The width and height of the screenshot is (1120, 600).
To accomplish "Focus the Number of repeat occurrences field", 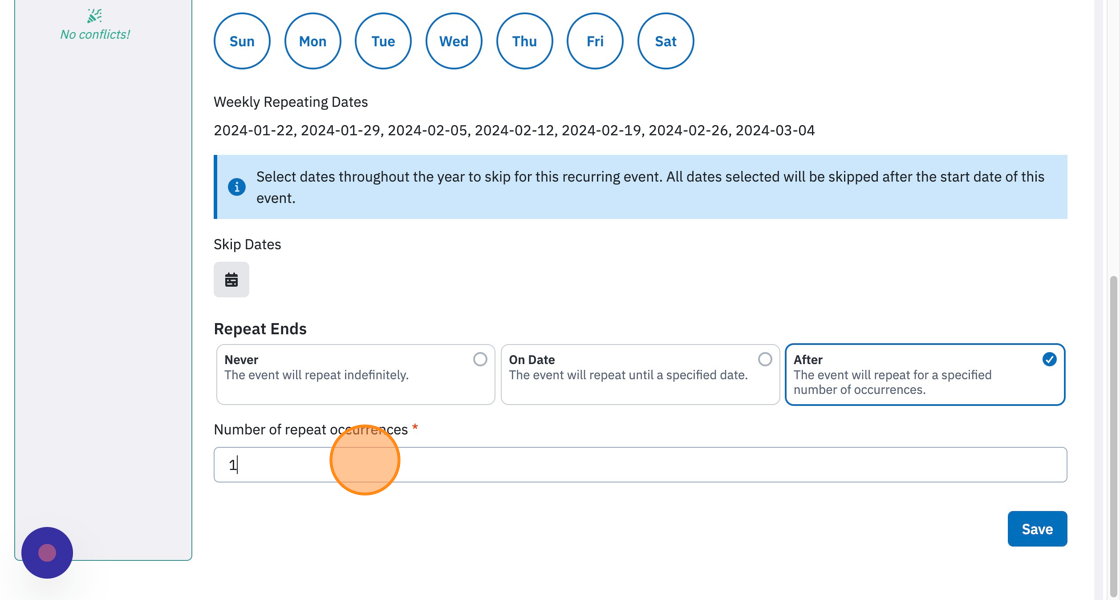I will [x=640, y=465].
